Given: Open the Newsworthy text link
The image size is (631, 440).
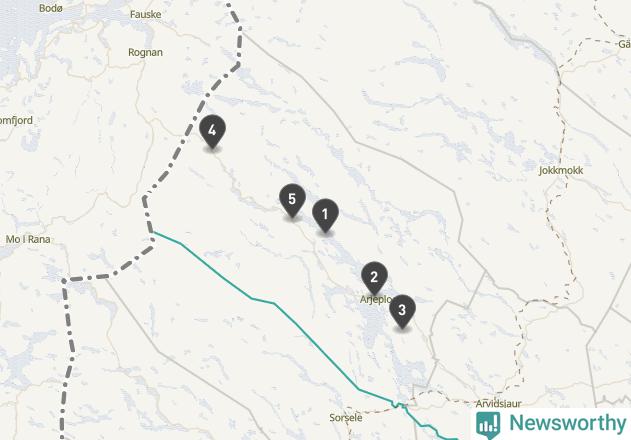Looking at the screenshot, I should pyautogui.click(x=567, y=423).
